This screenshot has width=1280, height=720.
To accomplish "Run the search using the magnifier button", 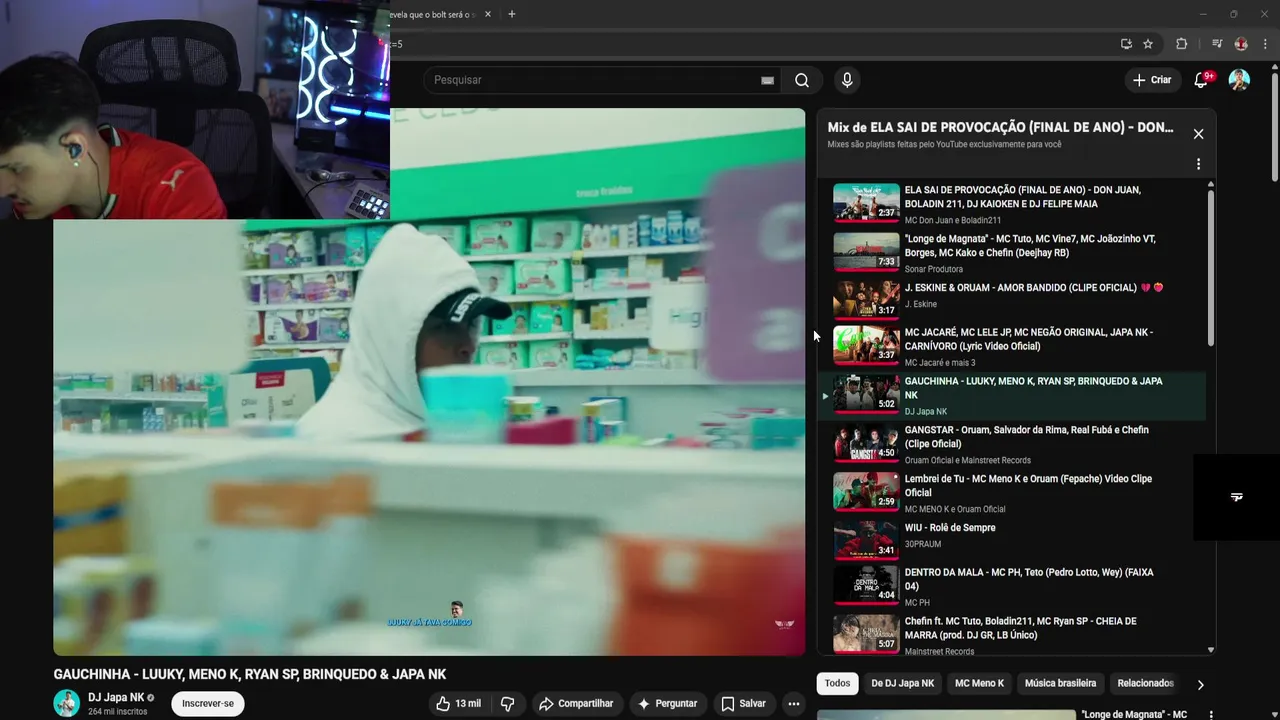I will point(802,80).
